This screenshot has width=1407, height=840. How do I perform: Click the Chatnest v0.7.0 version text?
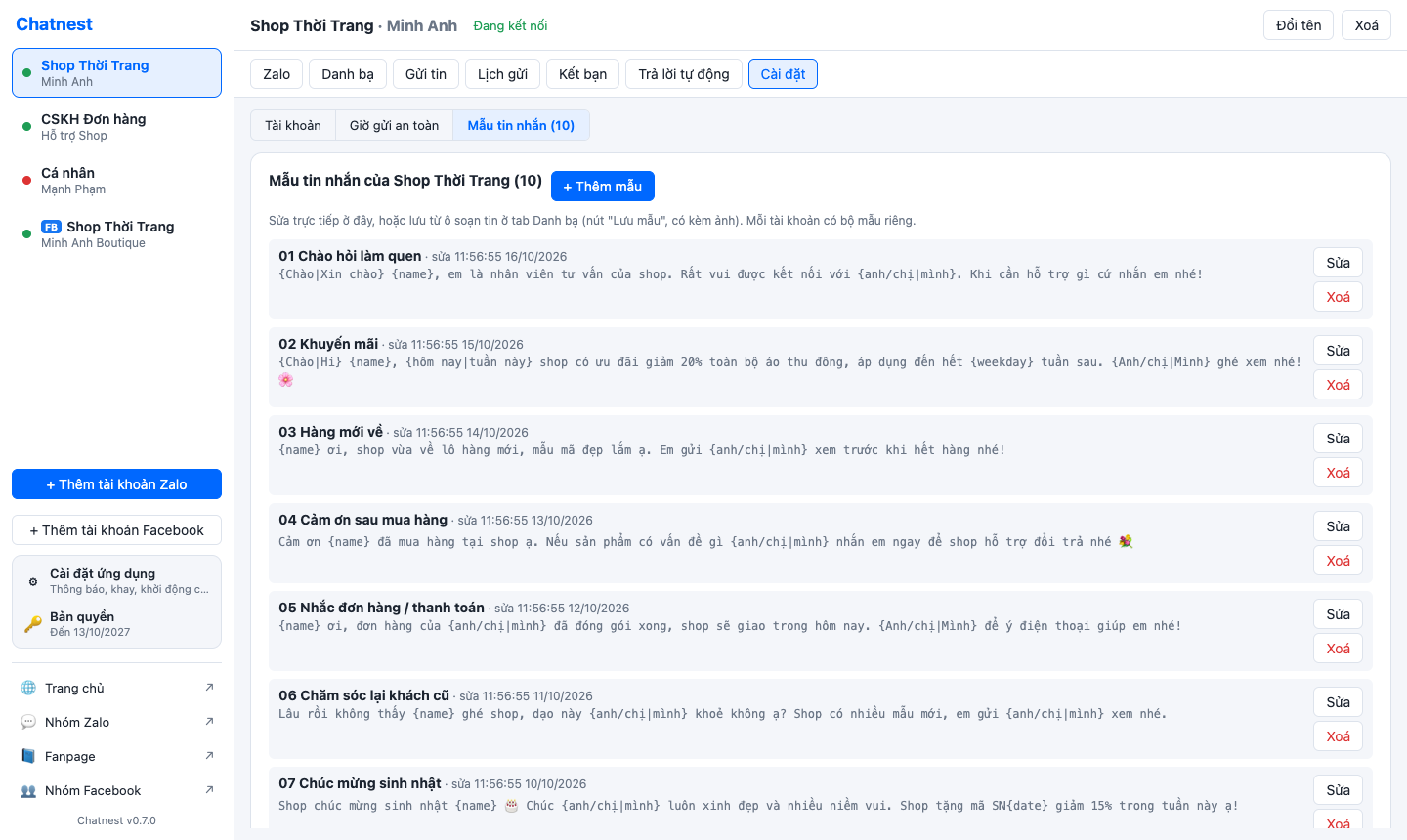click(x=116, y=820)
